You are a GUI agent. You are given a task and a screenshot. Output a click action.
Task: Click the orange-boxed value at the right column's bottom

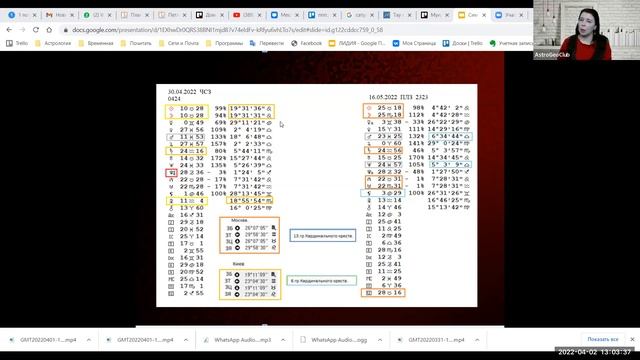point(383,293)
